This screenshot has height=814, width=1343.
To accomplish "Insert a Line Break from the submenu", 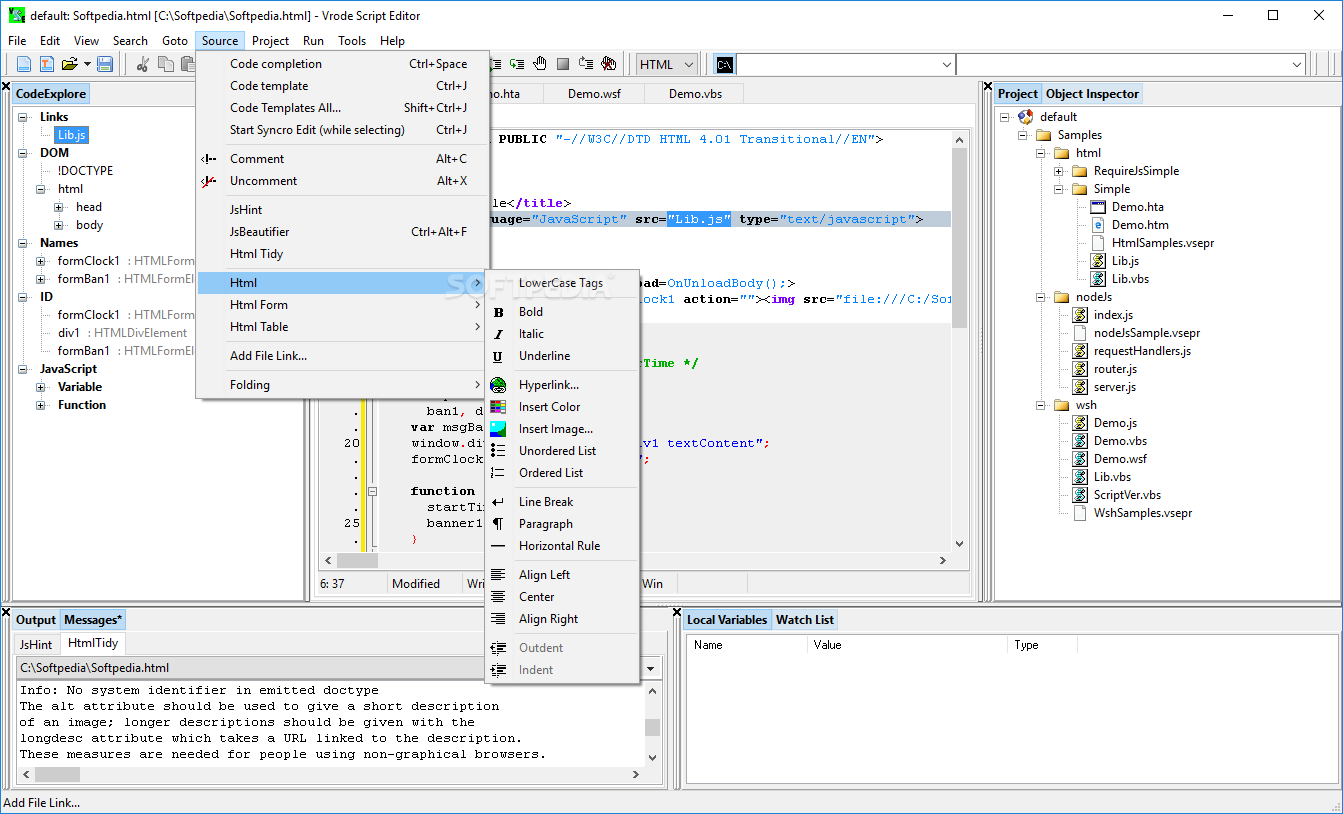I will (x=562, y=502).
